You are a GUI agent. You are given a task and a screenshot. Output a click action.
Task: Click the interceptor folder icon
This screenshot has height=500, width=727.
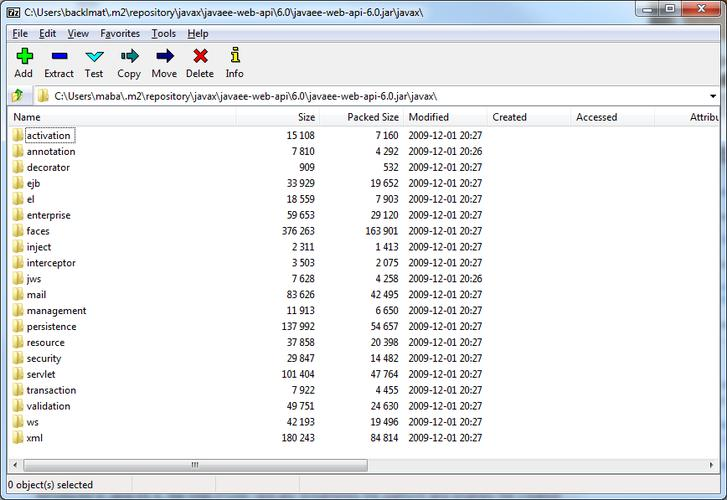click(18, 263)
